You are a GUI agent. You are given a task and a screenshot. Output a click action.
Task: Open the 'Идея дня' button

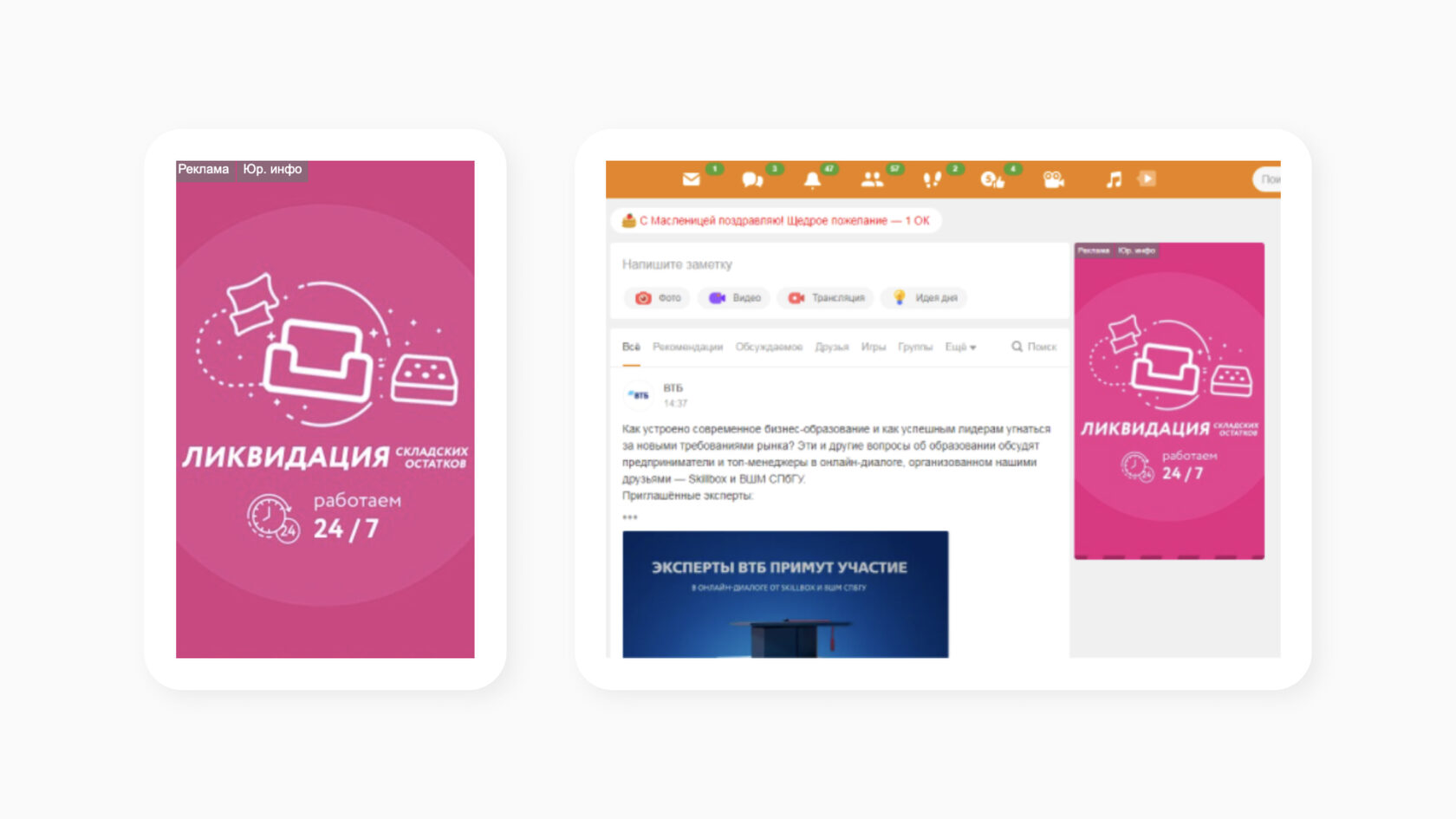pyautogui.click(x=924, y=298)
